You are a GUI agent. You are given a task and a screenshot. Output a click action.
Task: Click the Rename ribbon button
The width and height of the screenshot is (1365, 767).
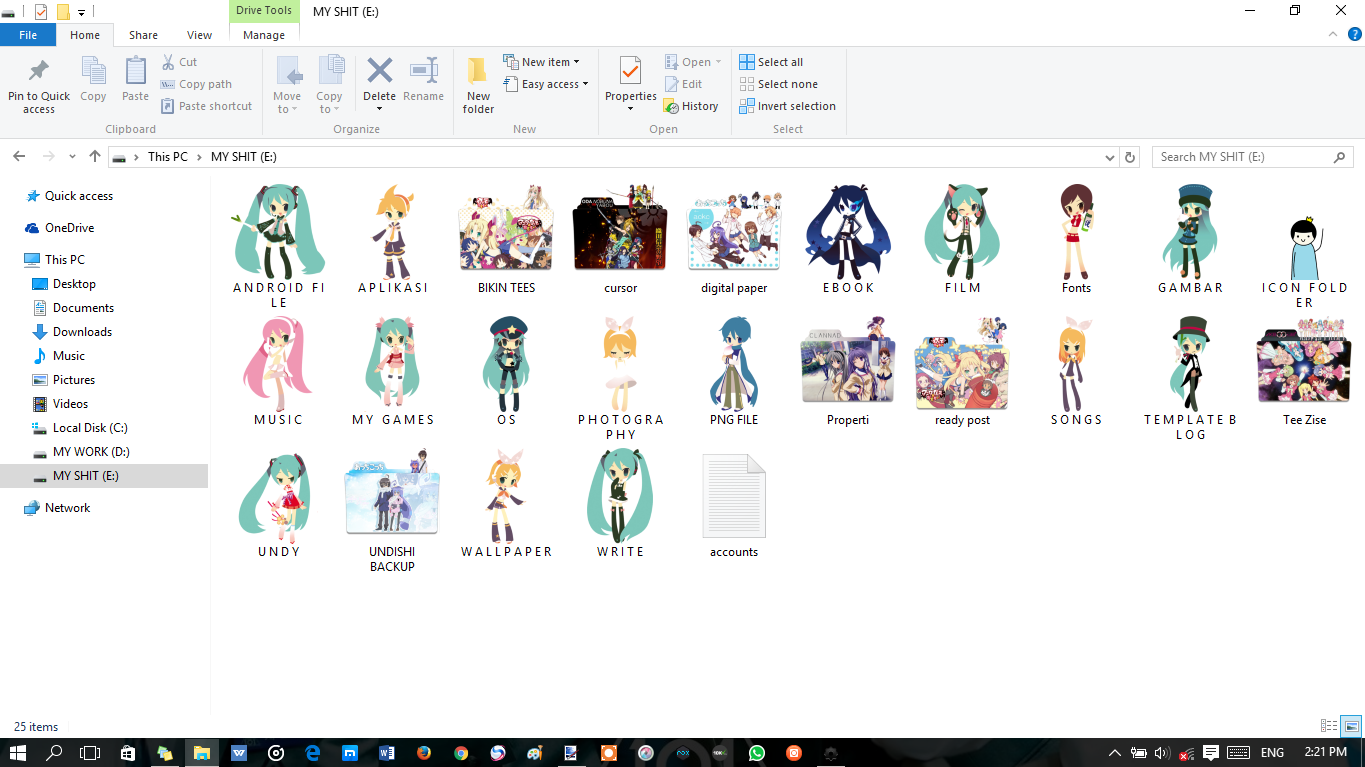click(423, 80)
